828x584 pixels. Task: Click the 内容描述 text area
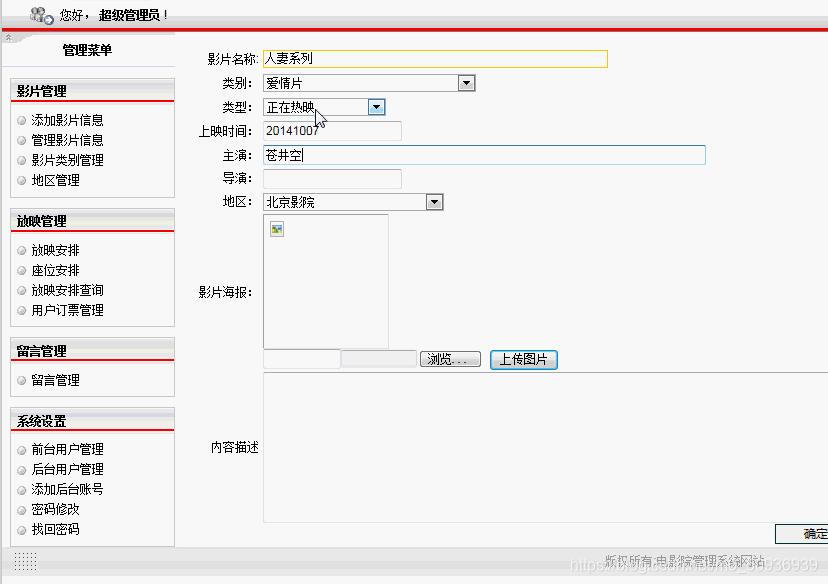(545, 447)
